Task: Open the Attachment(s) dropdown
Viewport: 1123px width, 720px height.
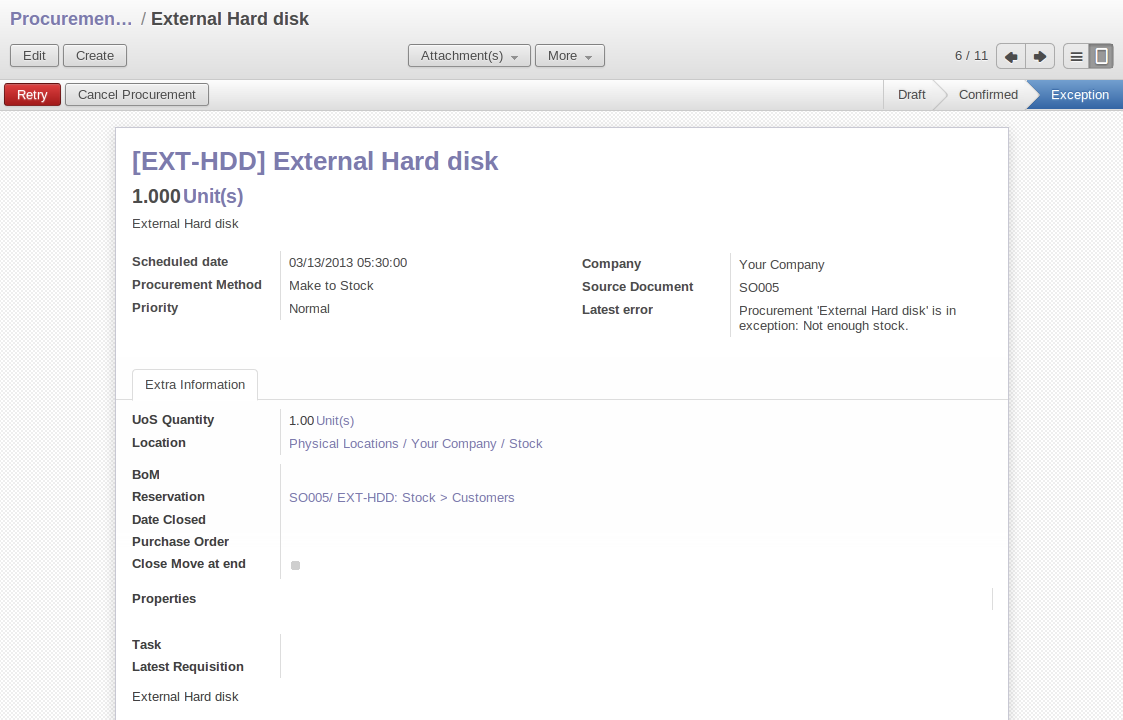Action: coord(469,56)
